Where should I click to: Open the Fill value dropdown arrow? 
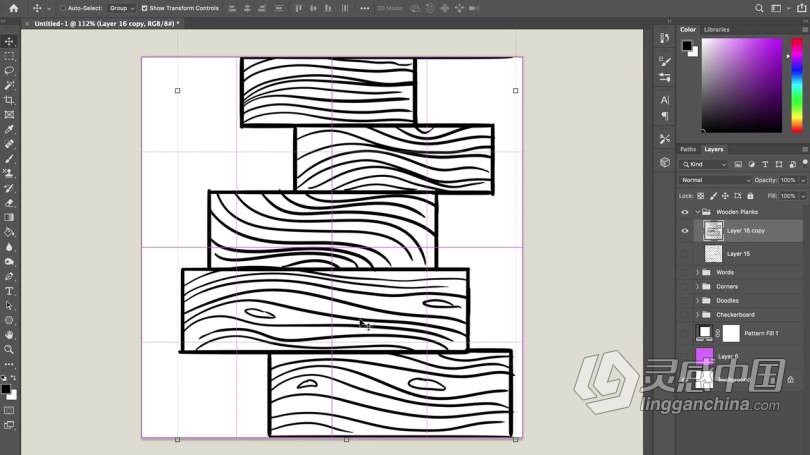coord(803,196)
